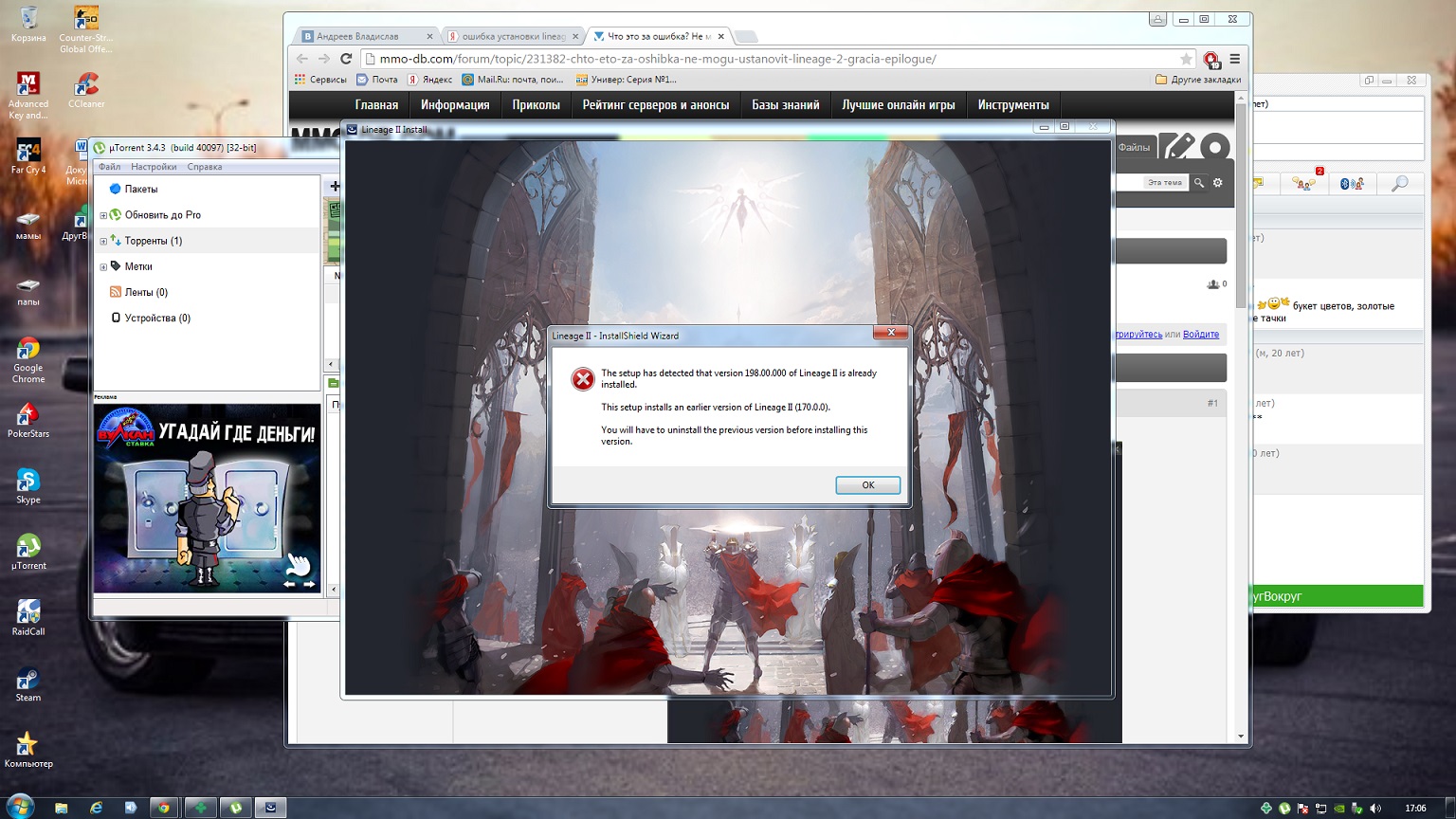Screen dimensions: 1456x819
Task: Click the Войдите login link
Action: [x=1200, y=335]
